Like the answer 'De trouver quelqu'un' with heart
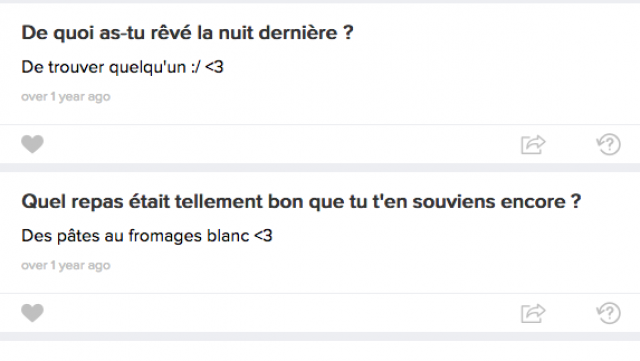Viewport: 640px width, 361px height. pyautogui.click(x=32, y=144)
